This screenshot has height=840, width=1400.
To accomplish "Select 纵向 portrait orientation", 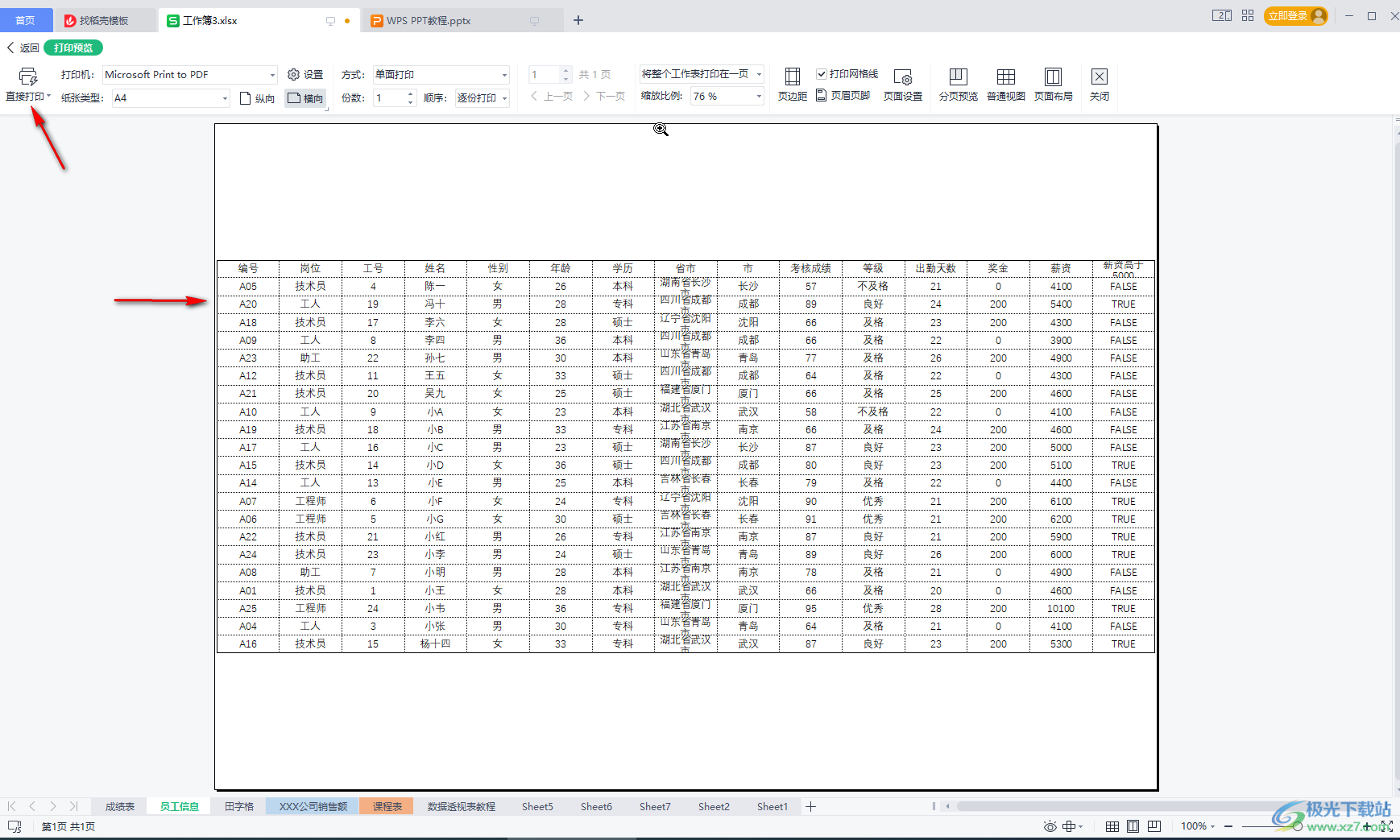I will (x=258, y=98).
